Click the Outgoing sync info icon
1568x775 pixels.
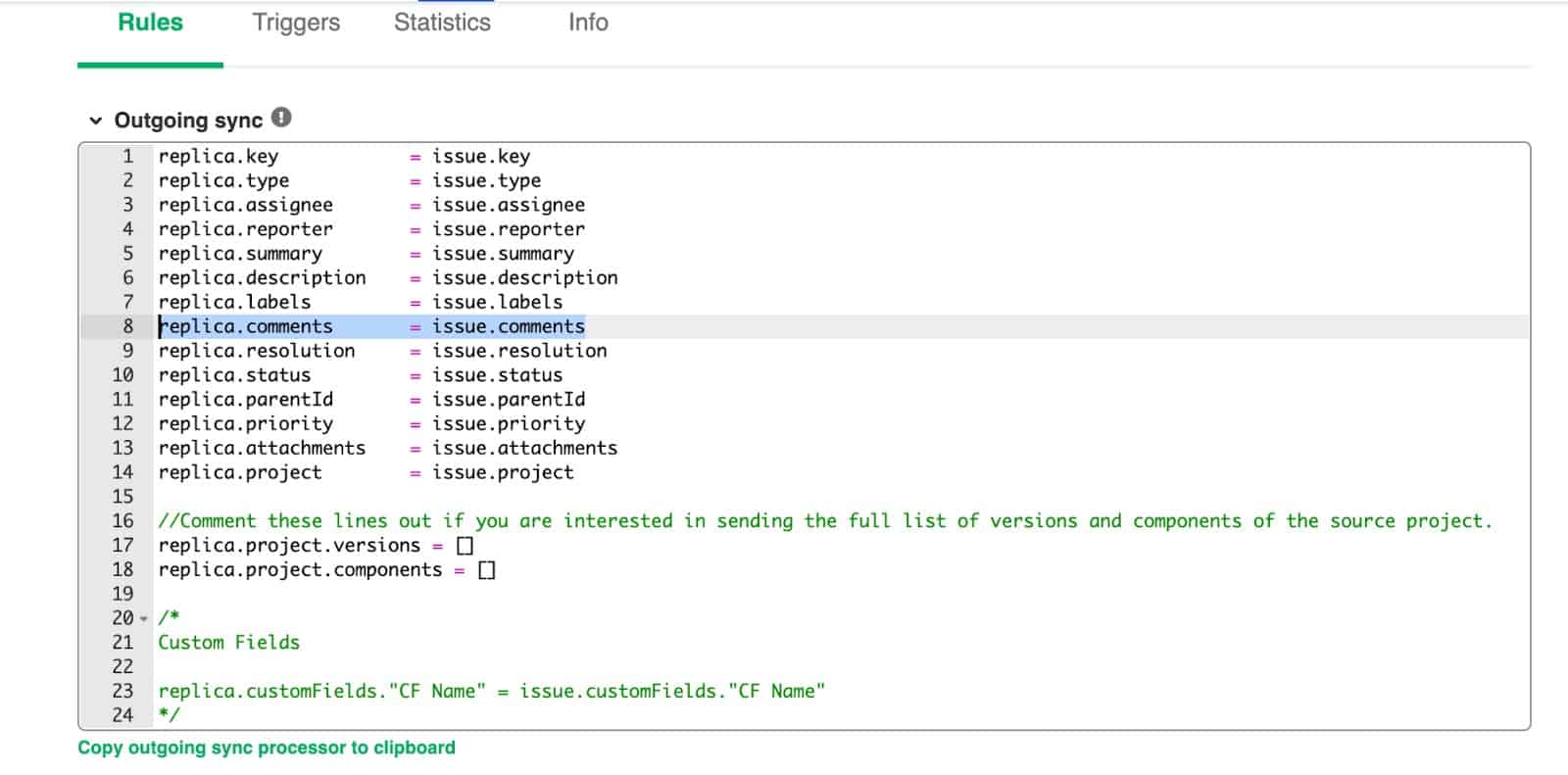click(281, 118)
